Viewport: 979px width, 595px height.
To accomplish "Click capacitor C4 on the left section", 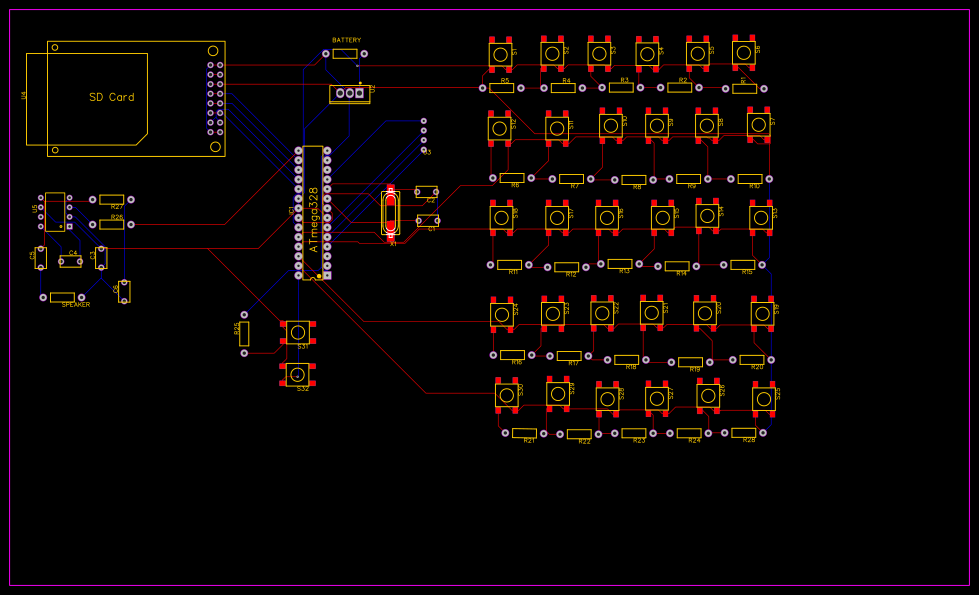I will tap(71, 262).
